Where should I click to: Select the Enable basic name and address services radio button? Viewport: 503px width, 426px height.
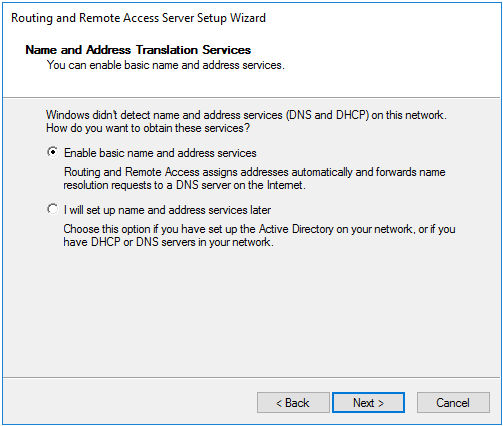pos(52,152)
